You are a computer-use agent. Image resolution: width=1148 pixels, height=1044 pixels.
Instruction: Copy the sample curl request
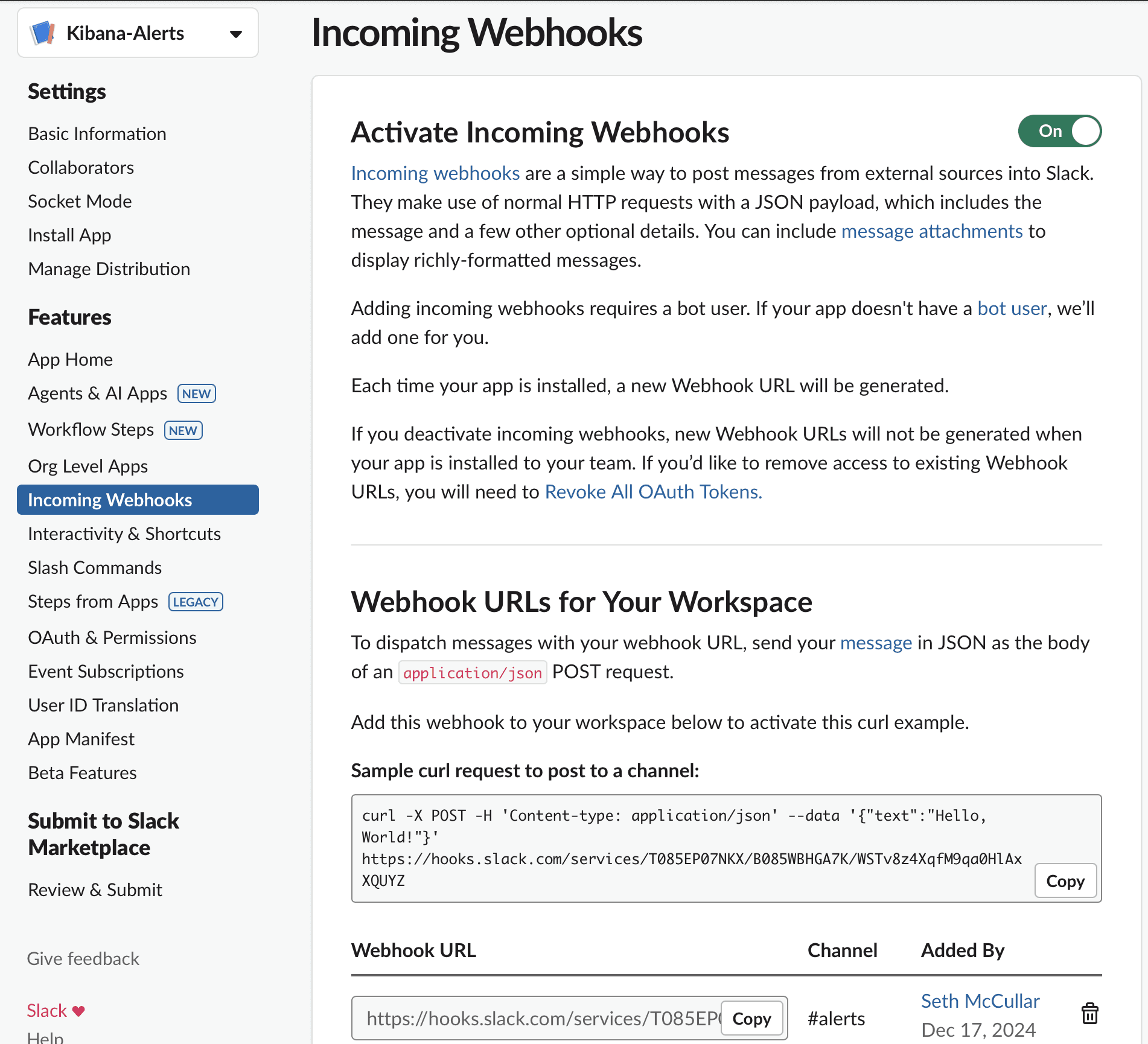pyautogui.click(x=1065, y=881)
